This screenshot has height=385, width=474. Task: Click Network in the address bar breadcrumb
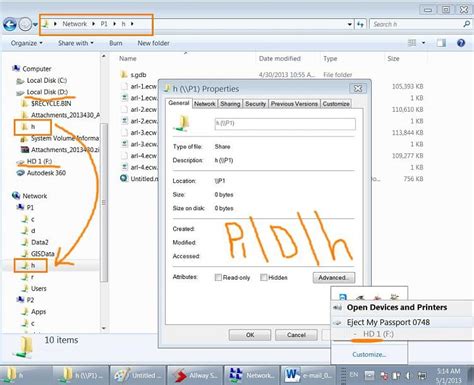click(74, 24)
